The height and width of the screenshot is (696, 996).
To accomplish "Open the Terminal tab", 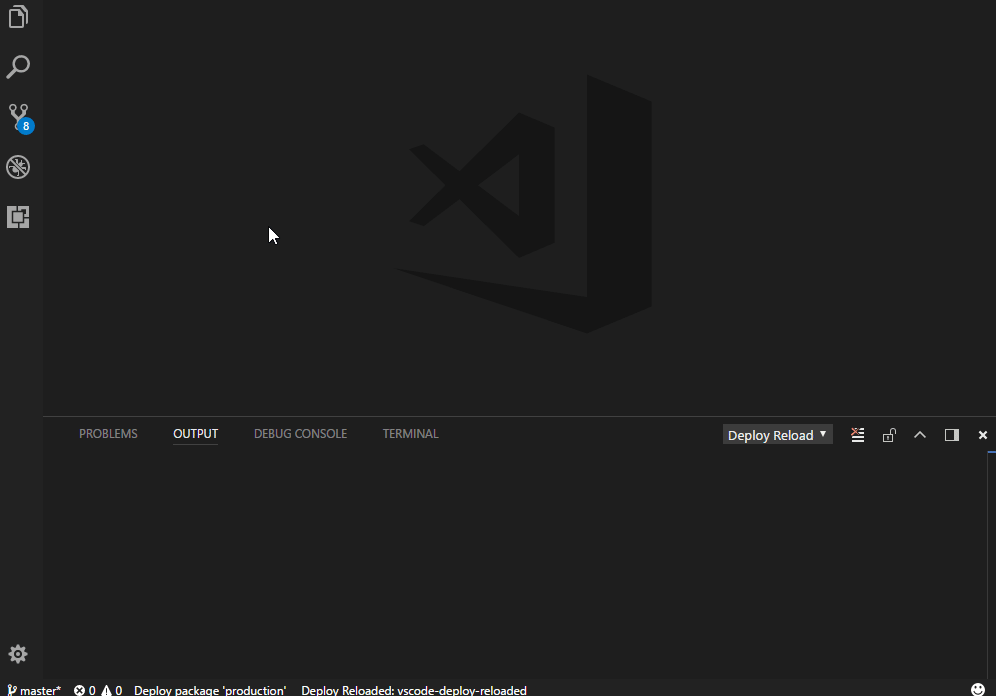I will [410, 434].
